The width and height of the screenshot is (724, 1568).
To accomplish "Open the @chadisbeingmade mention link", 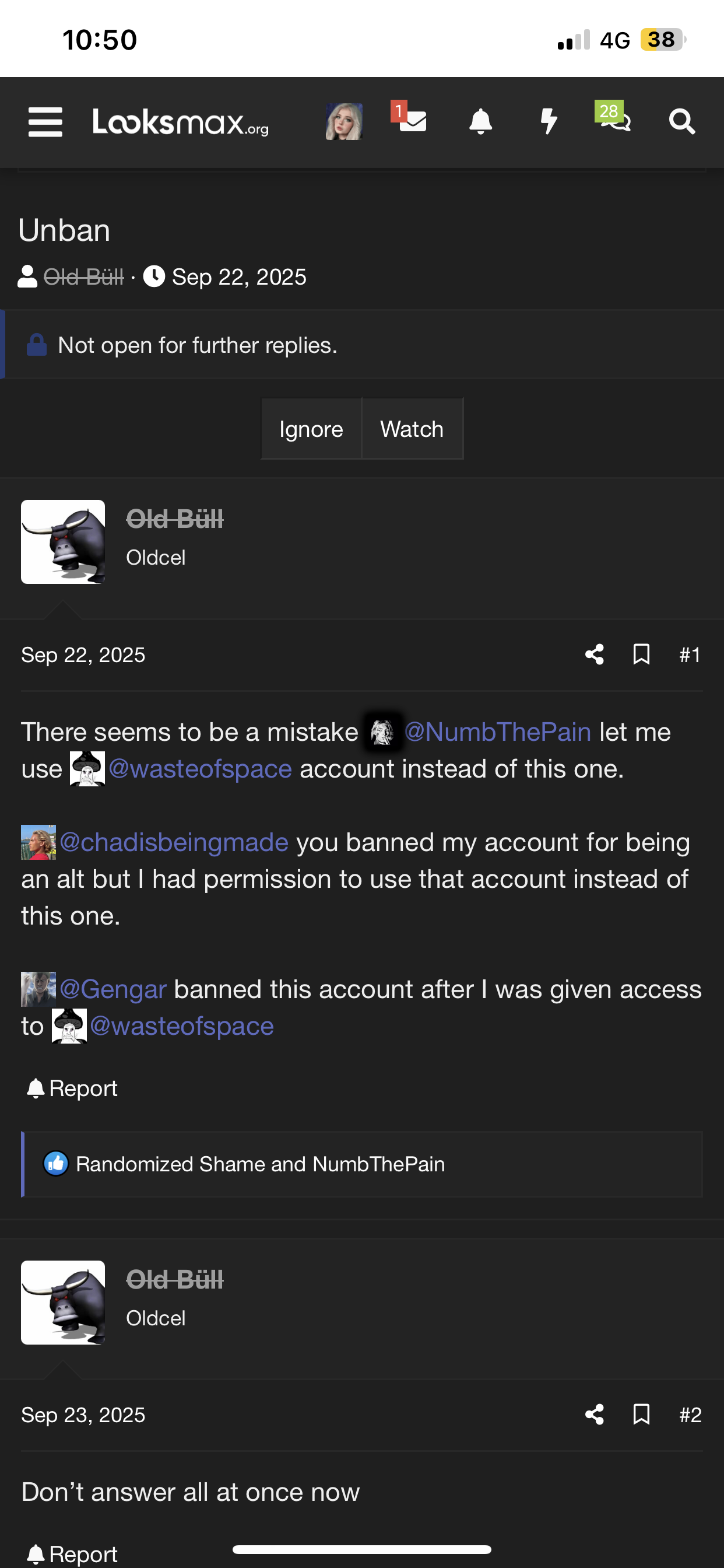I will [x=173, y=842].
